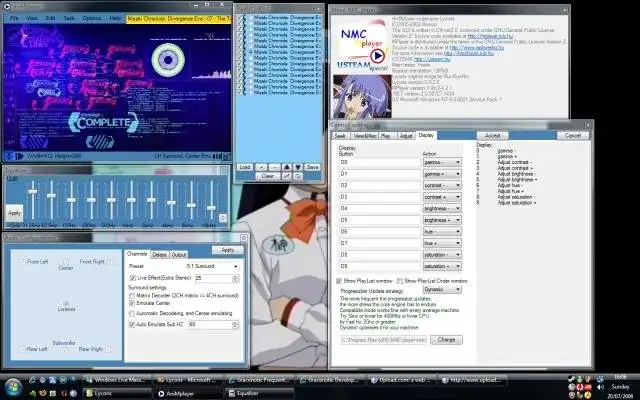
Task: Click the rightmost equalizer slider handle
Action: point(211,207)
